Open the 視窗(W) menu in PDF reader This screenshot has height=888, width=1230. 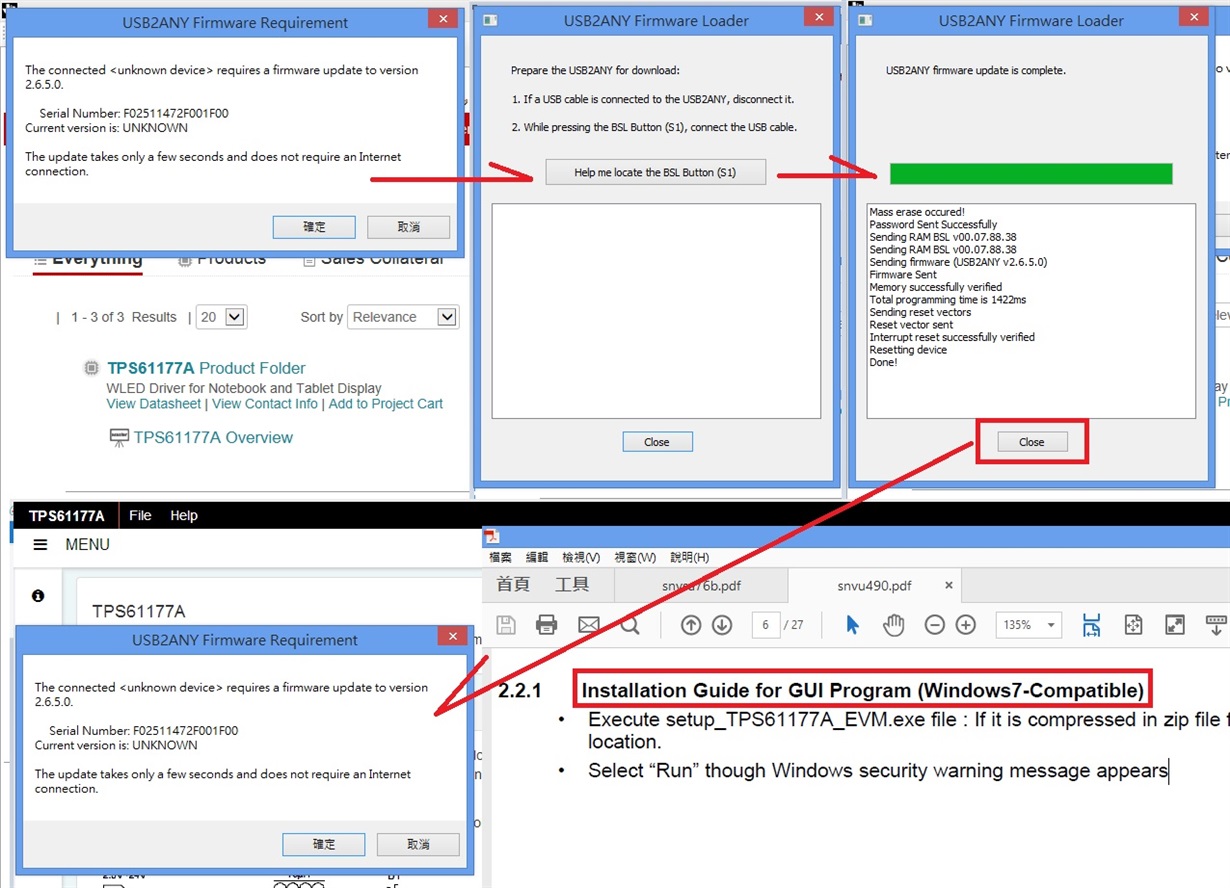[635, 557]
